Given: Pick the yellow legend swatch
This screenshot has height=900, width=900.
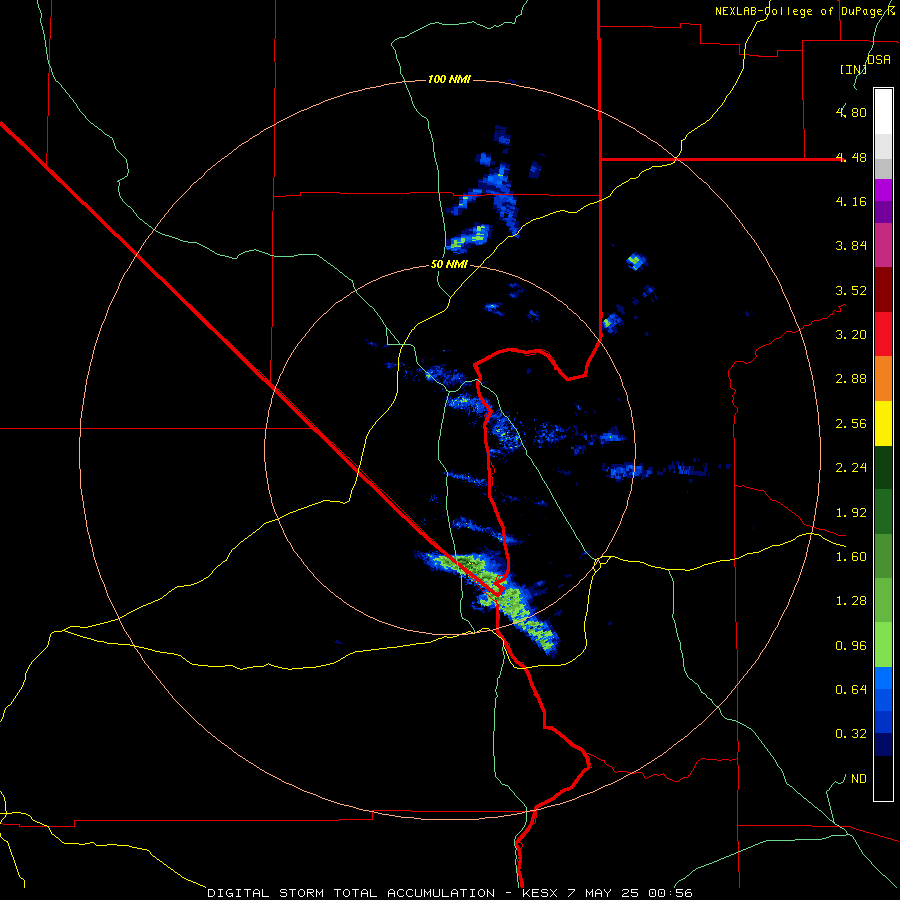Looking at the screenshot, I should (883, 423).
